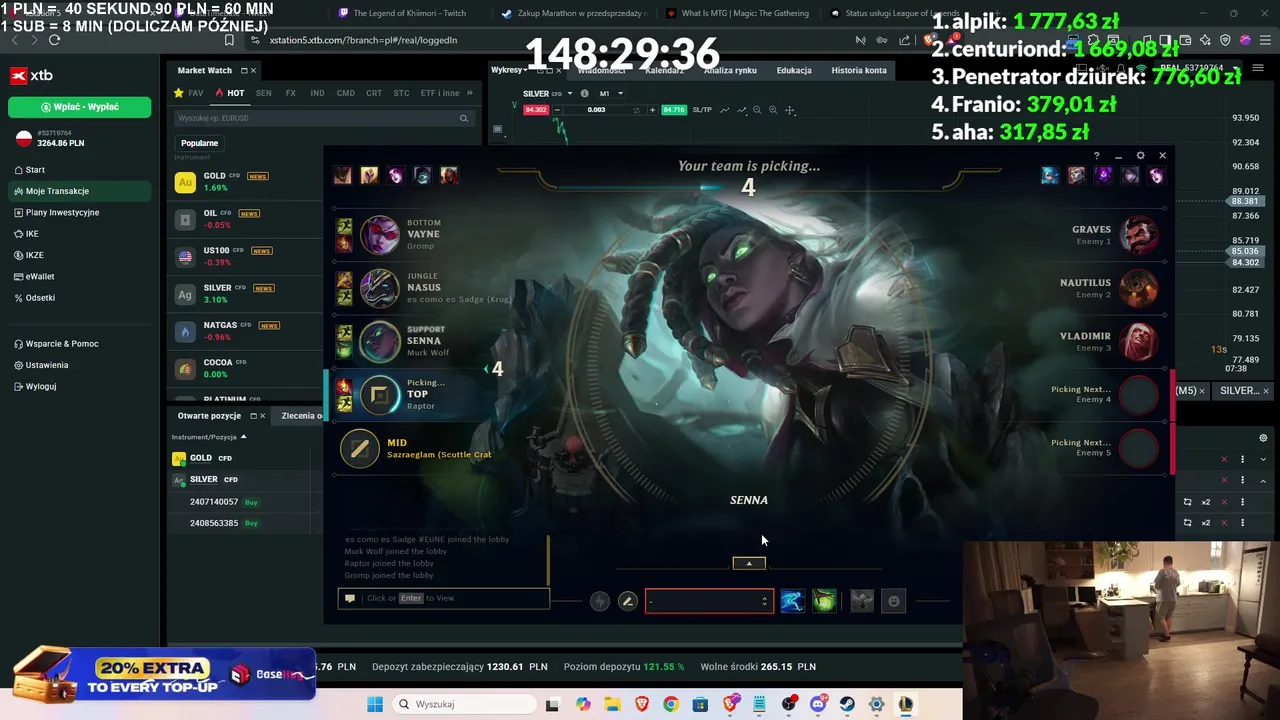The height and width of the screenshot is (720, 1280).
Task: Open the emote picker smiley icon
Action: coord(894,601)
